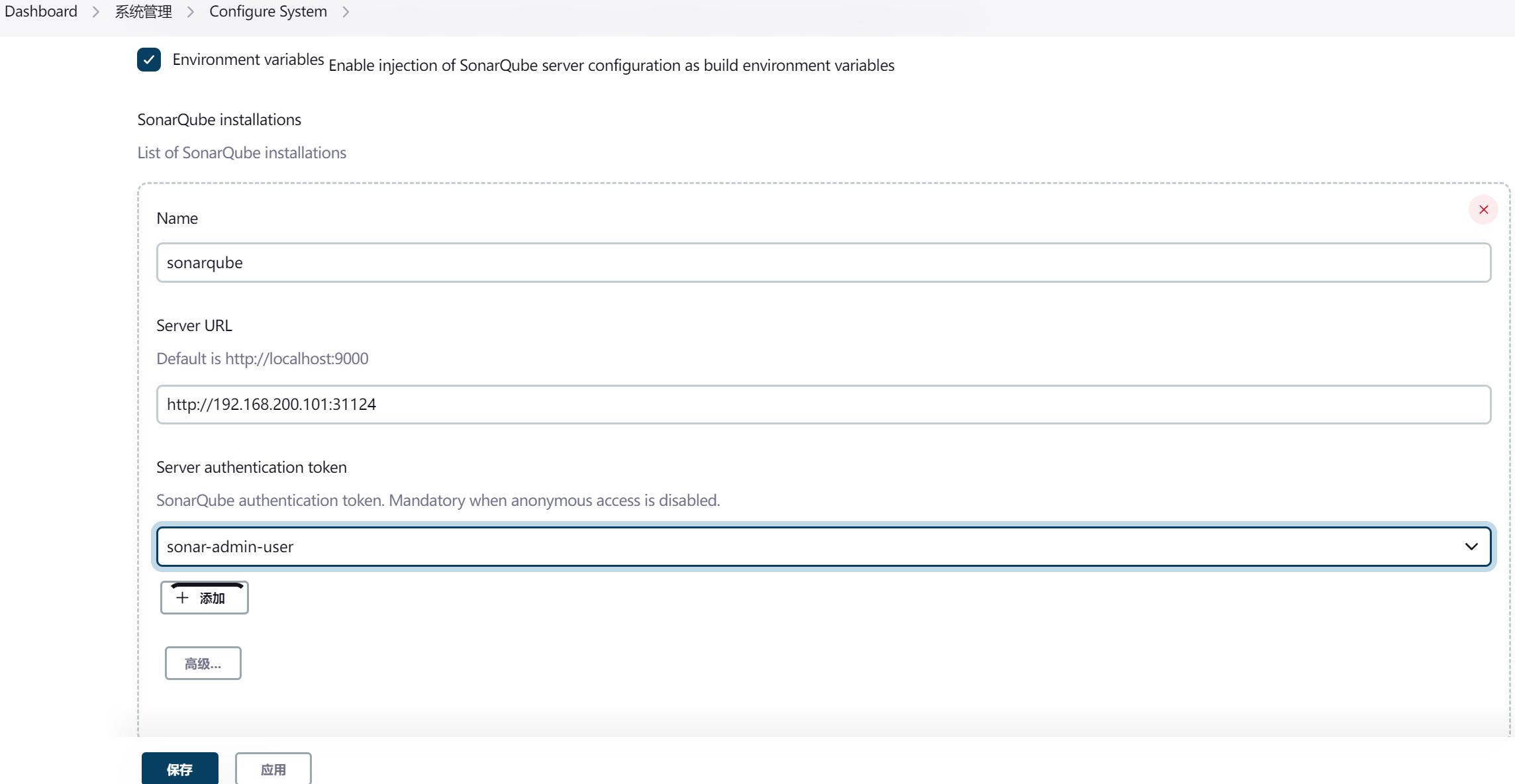Expand the chevron after 系统管理 breadcrumb
This screenshot has width=1515, height=784.
(191, 12)
